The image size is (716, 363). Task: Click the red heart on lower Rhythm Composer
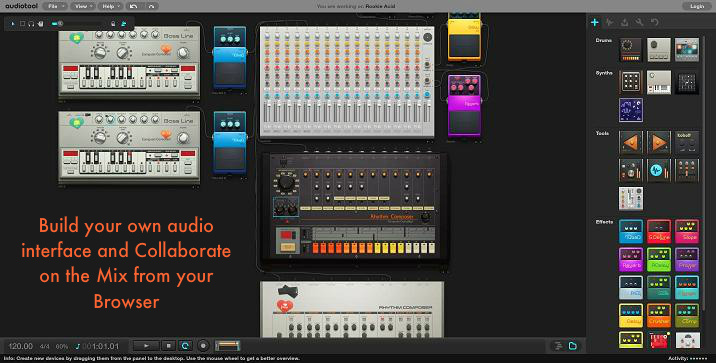285,305
